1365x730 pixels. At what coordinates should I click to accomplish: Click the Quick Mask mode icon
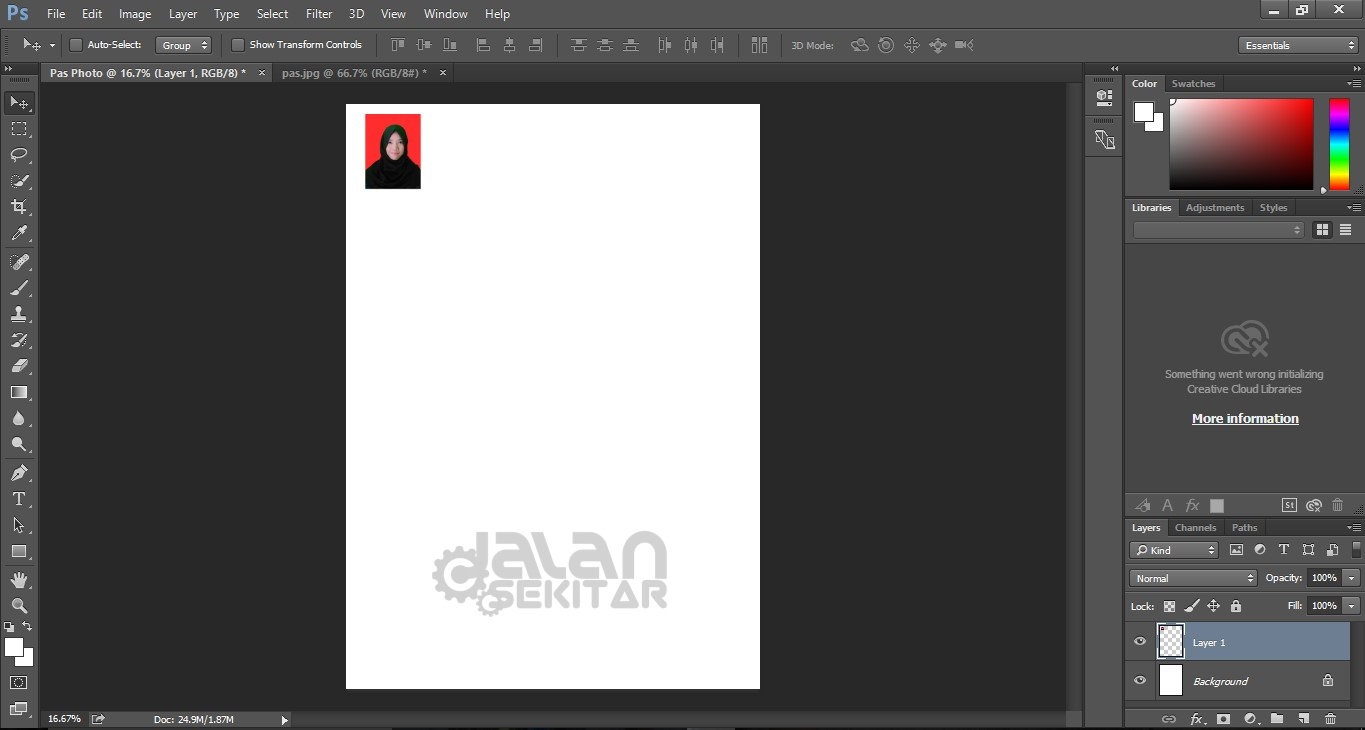point(18,682)
